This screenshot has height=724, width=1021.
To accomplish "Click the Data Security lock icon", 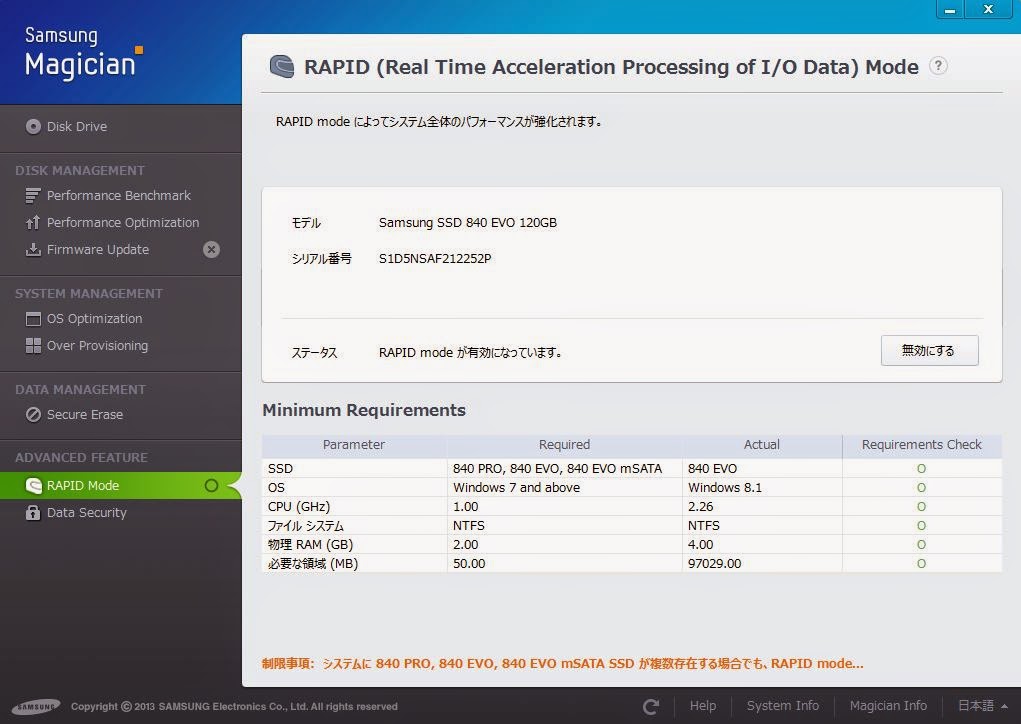I will coord(33,513).
